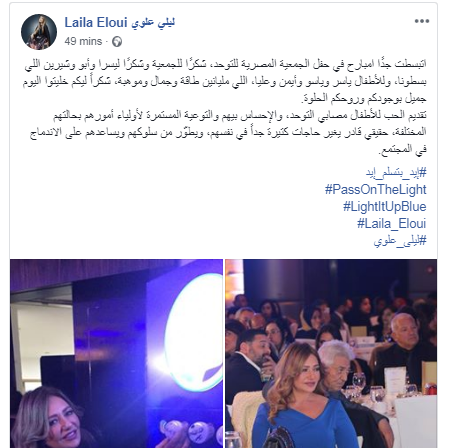Open Laila Eloui's profile picture avatar
This screenshot has width=449, height=448.
point(39,32)
